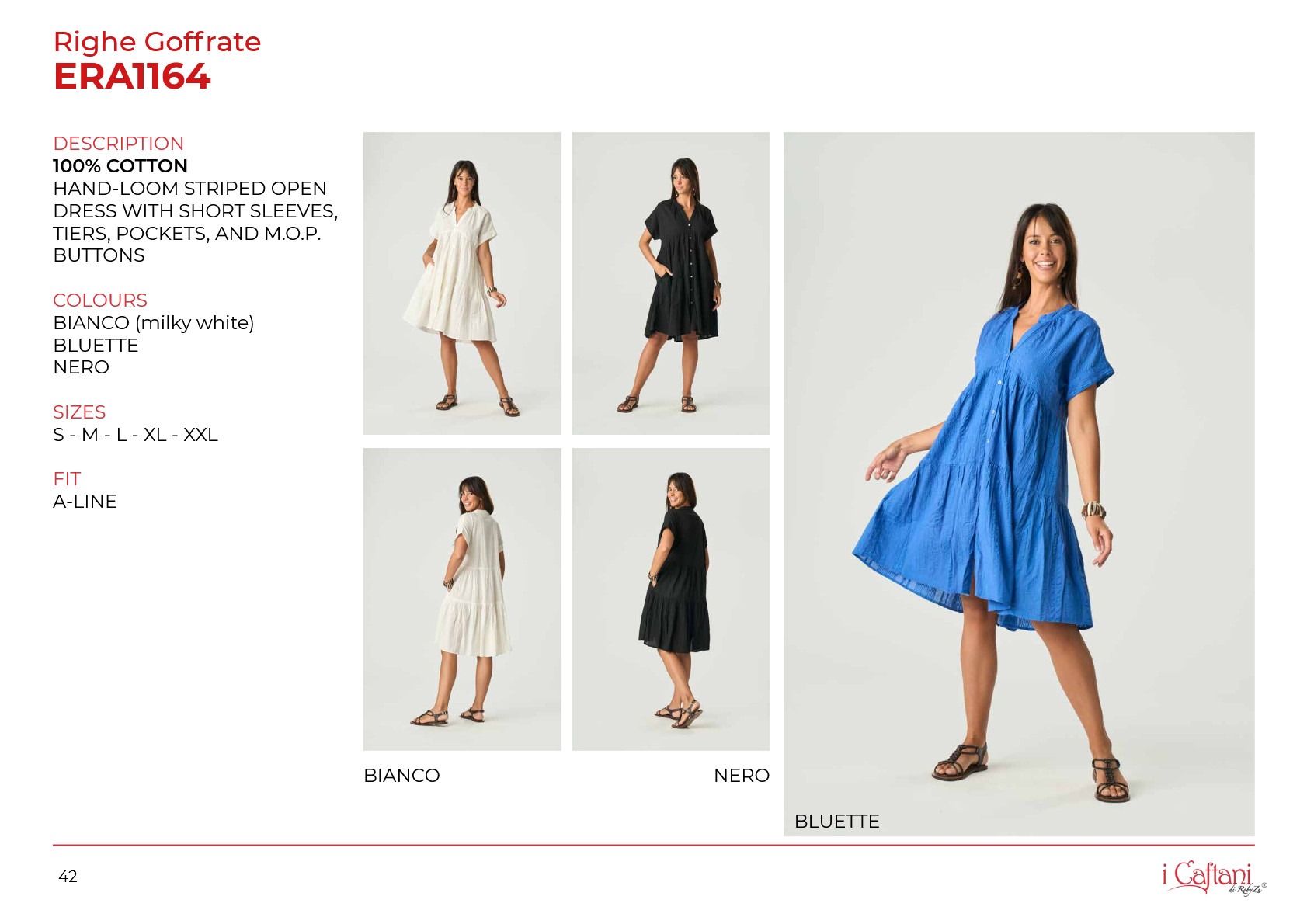Open the large blue dress photo

click(1019, 484)
